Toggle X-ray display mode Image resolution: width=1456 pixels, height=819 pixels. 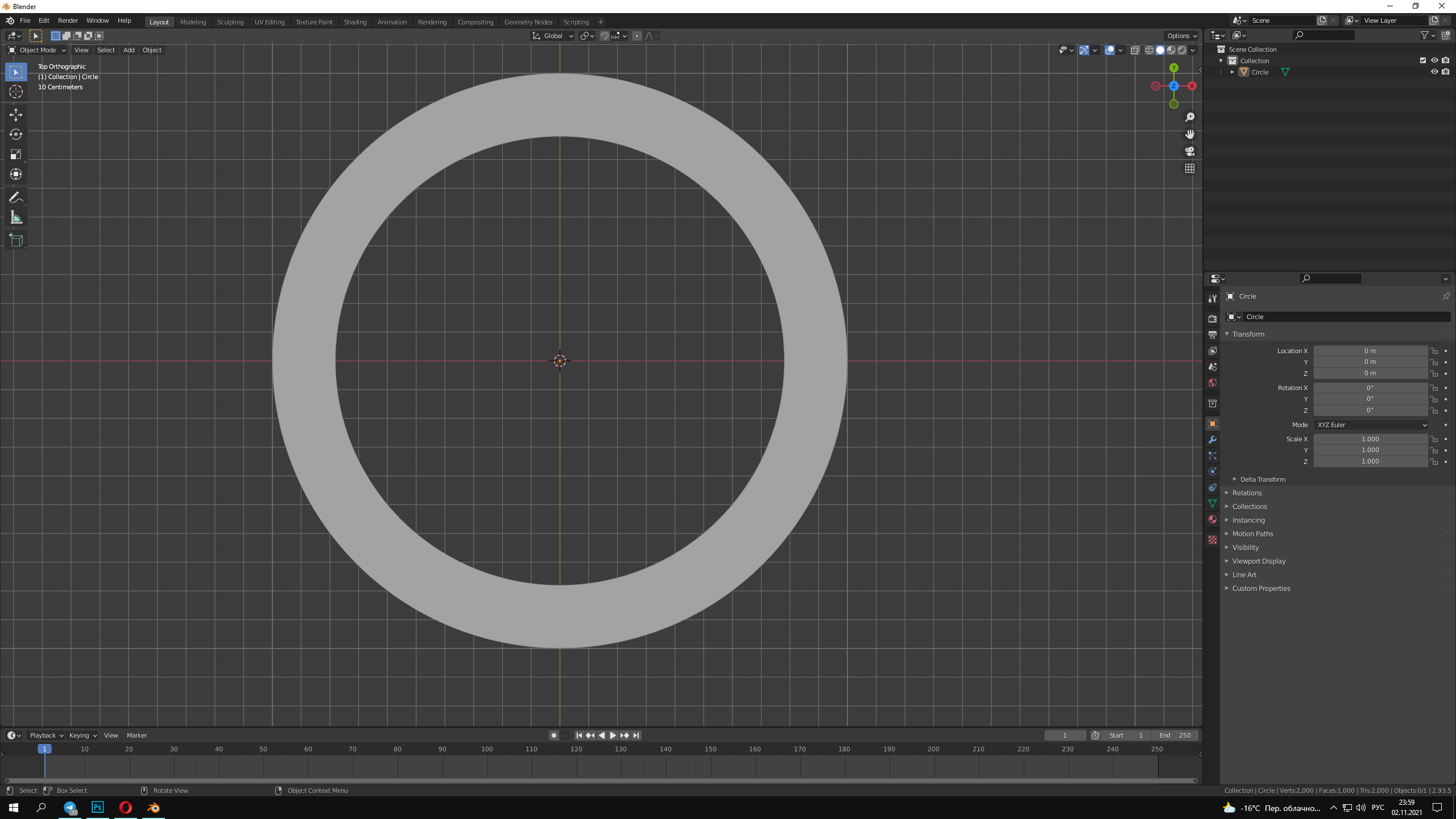coord(1135,50)
